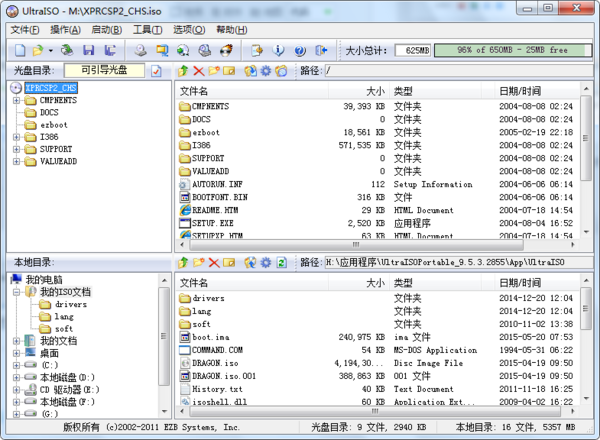
Task: Expand the 我的文档 tree node
Action: (16, 341)
